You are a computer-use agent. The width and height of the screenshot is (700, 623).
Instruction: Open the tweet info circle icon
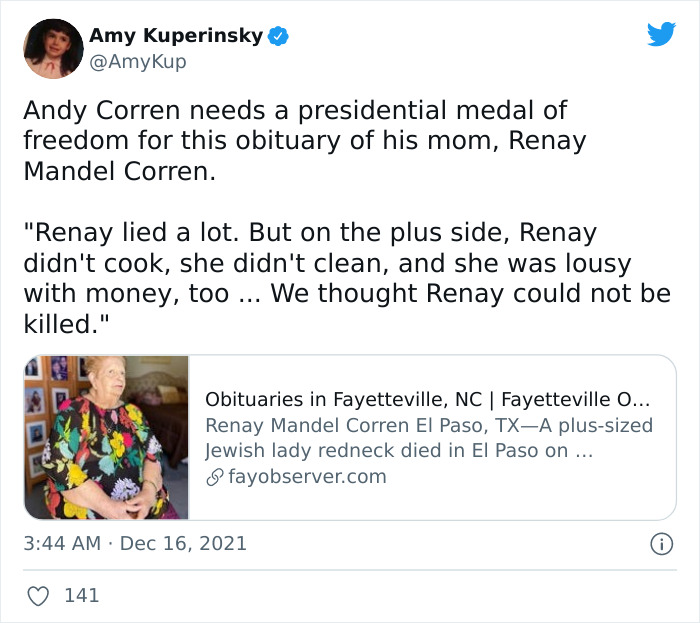click(660, 544)
